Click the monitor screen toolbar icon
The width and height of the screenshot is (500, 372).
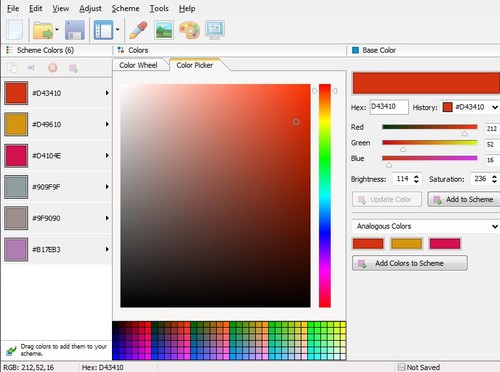pos(215,30)
